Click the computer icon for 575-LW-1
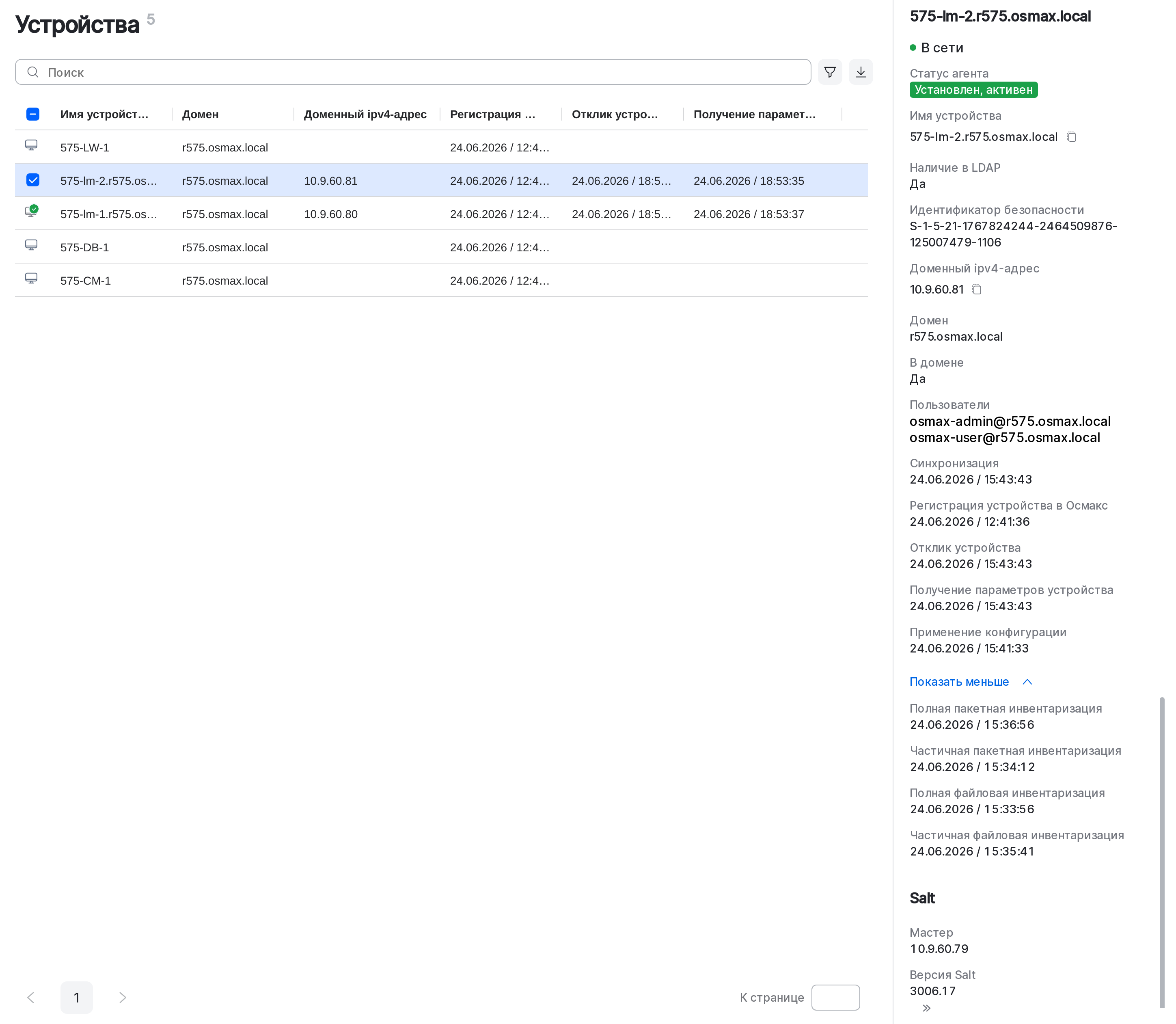This screenshot has height=1024, width=1176. [x=31, y=145]
